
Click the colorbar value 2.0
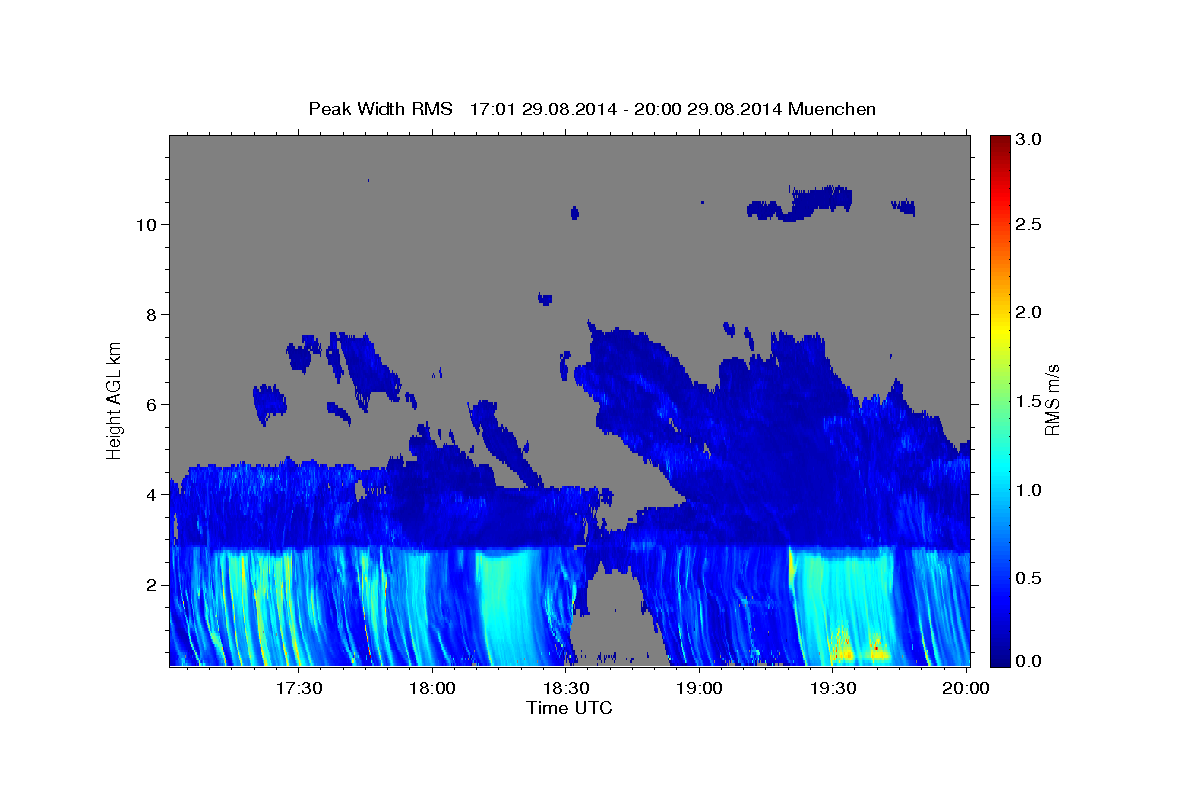(1029, 312)
